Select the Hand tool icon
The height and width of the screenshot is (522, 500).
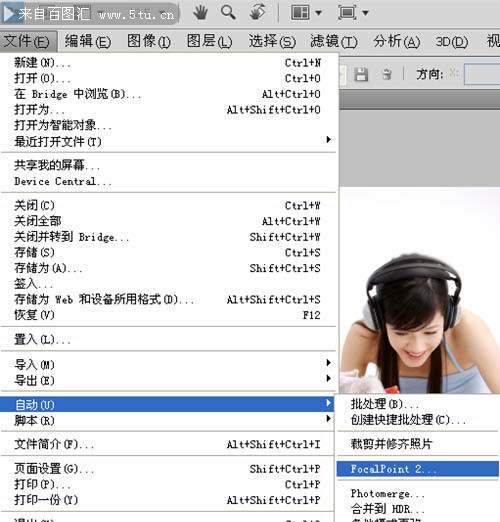(x=200, y=13)
